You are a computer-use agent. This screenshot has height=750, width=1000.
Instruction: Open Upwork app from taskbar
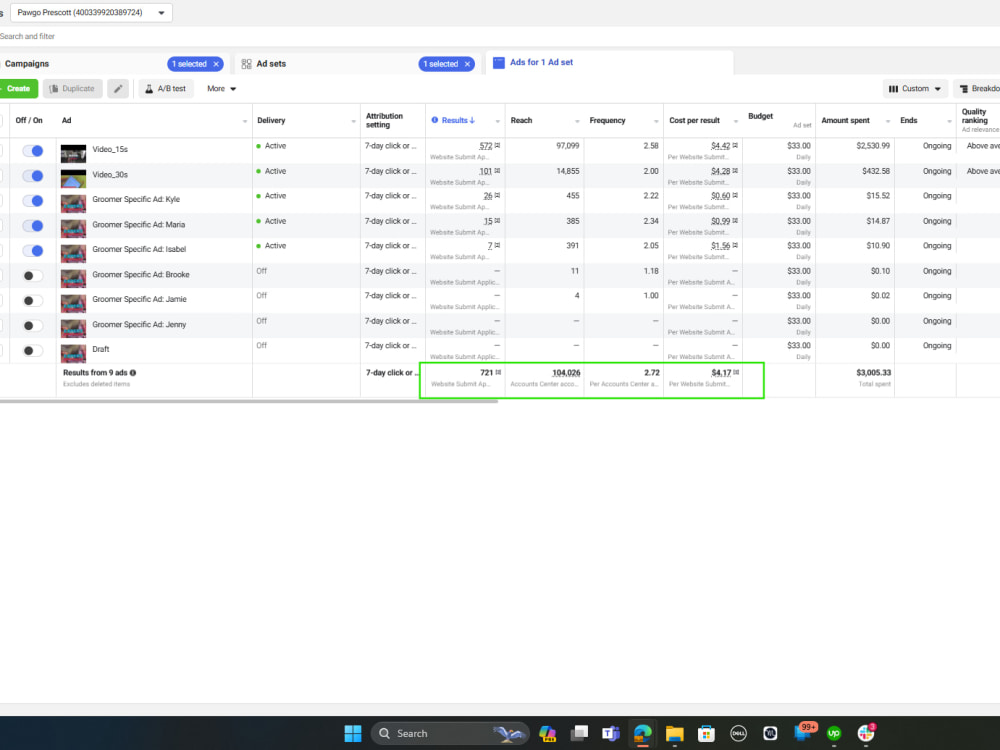834,733
